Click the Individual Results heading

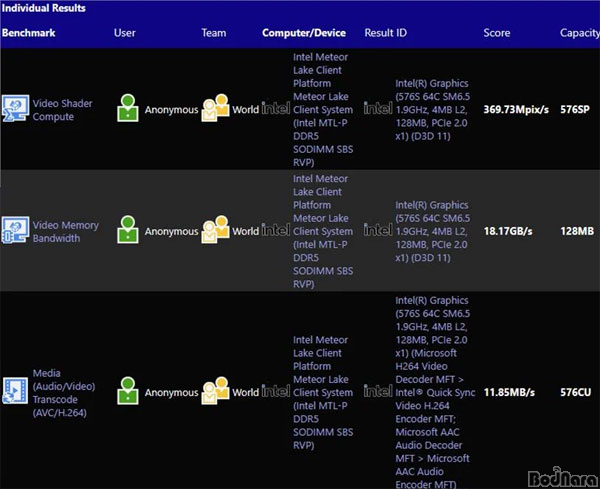[44, 8]
